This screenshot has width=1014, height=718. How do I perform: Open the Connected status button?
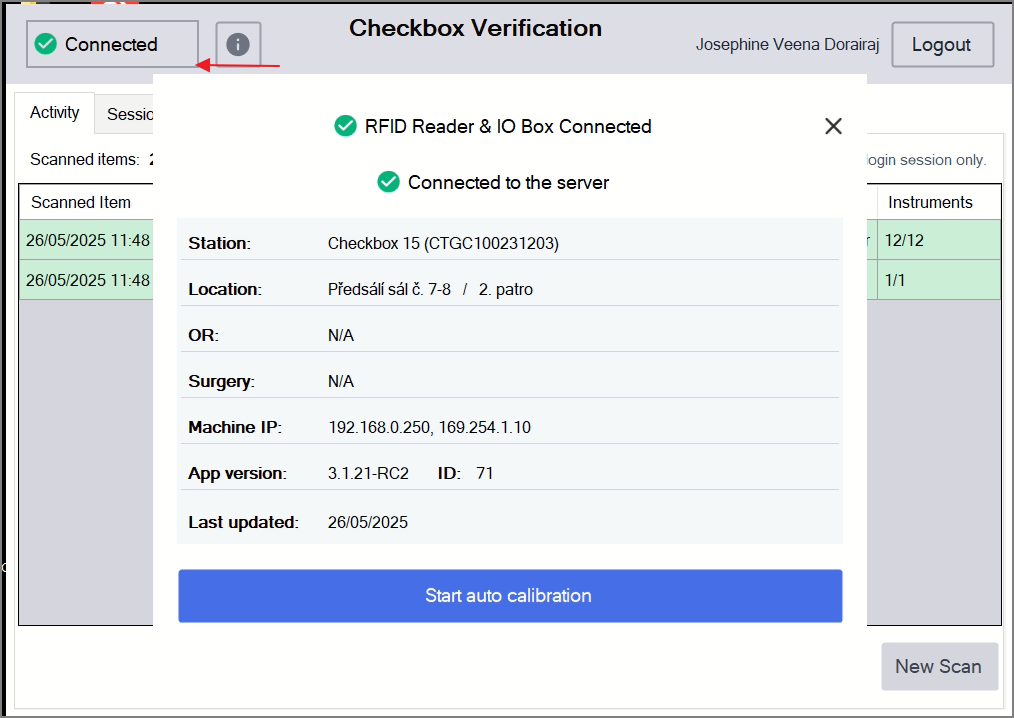pos(112,44)
